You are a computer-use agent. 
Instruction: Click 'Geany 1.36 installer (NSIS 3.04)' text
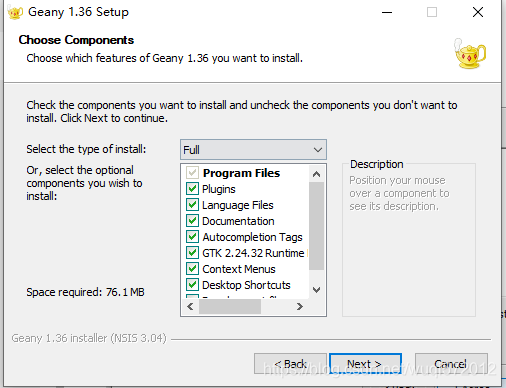click(89, 338)
